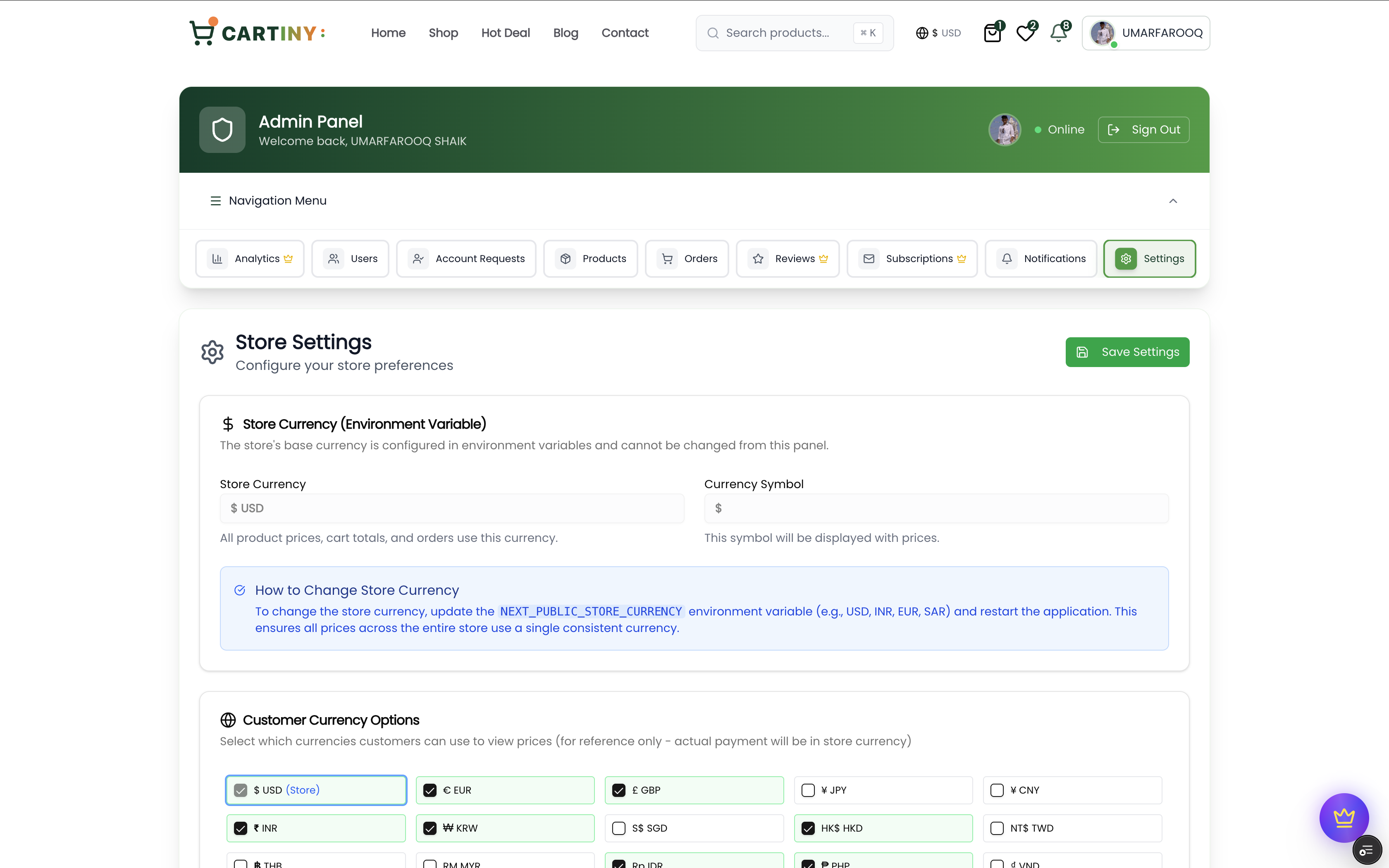This screenshot has width=1389, height=868.
Task: Switch to the Account Requests tab
Action: (x=466, y=258)
